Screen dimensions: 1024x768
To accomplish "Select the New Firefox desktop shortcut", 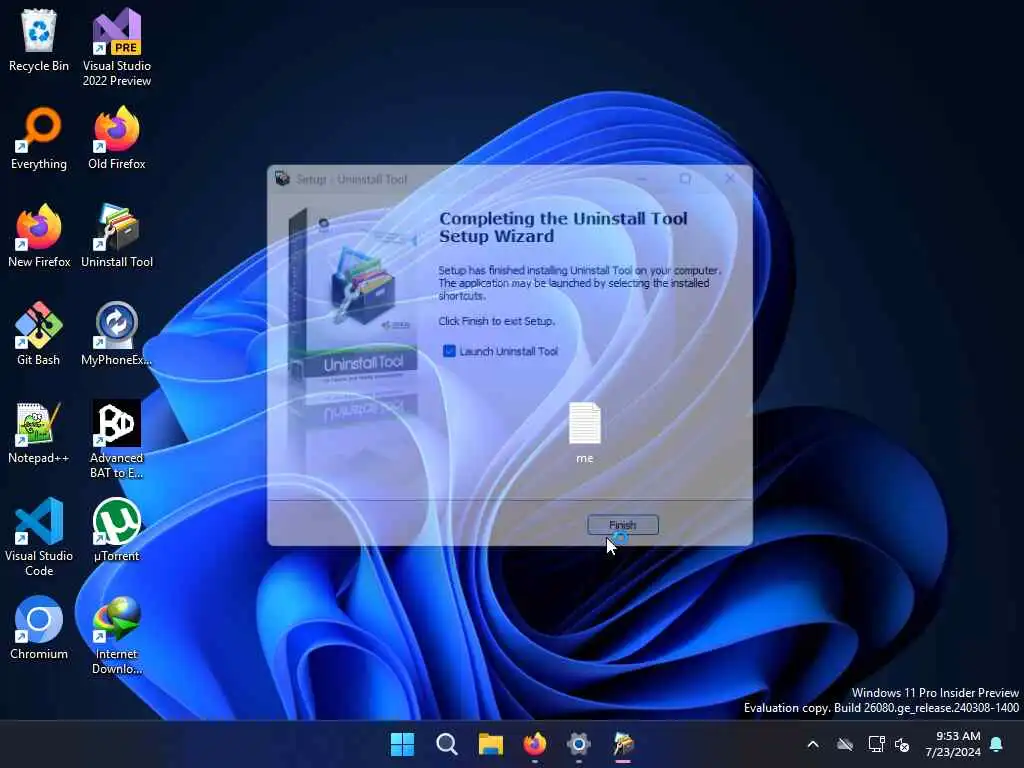I will click(x=39, y=236).
